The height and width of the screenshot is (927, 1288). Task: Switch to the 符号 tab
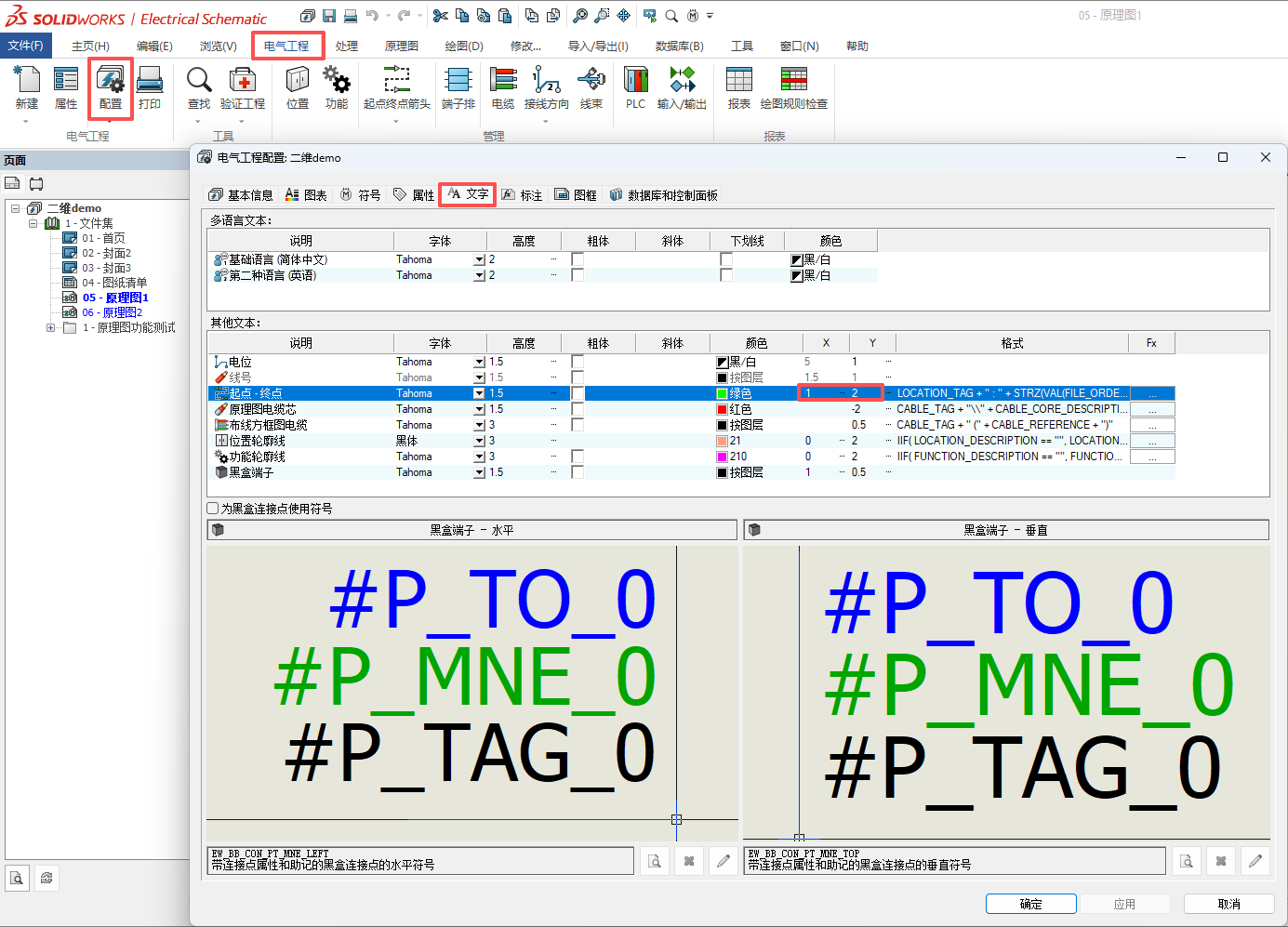[361, 195]
